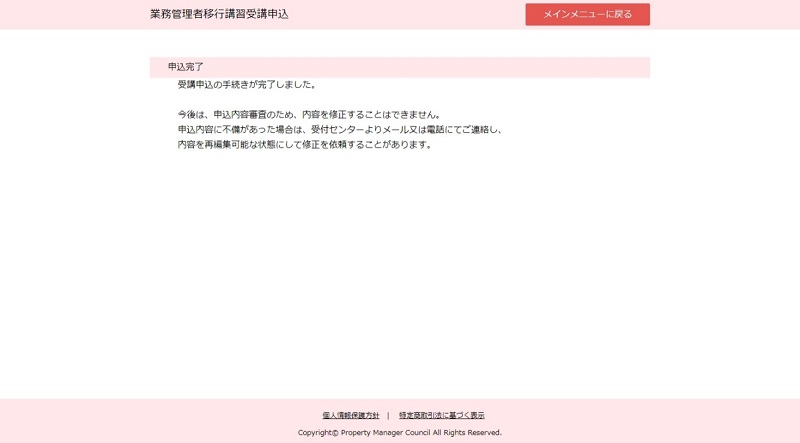Click the line starting with 申込内容に不備があった場合は
Viewport: 800px width, 443px height.
pos(339,130)
